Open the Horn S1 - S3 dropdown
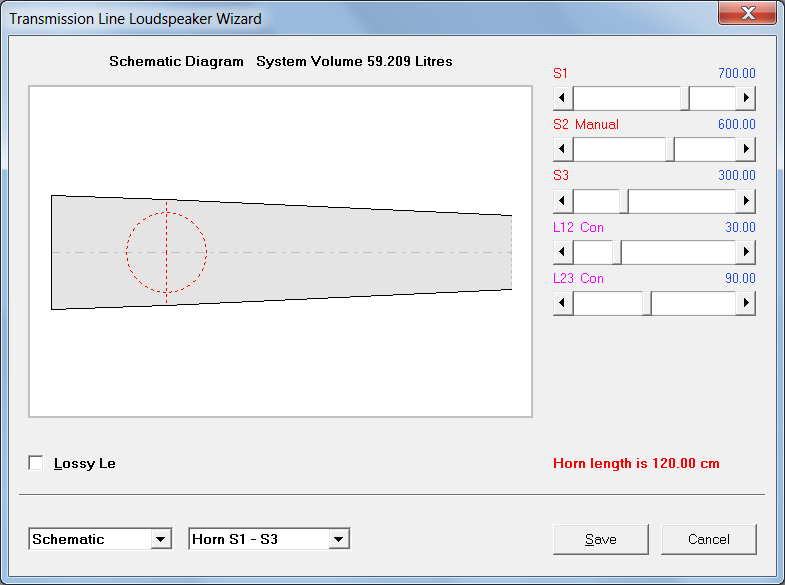Screen dimensions: 785x585 [339, 539]
